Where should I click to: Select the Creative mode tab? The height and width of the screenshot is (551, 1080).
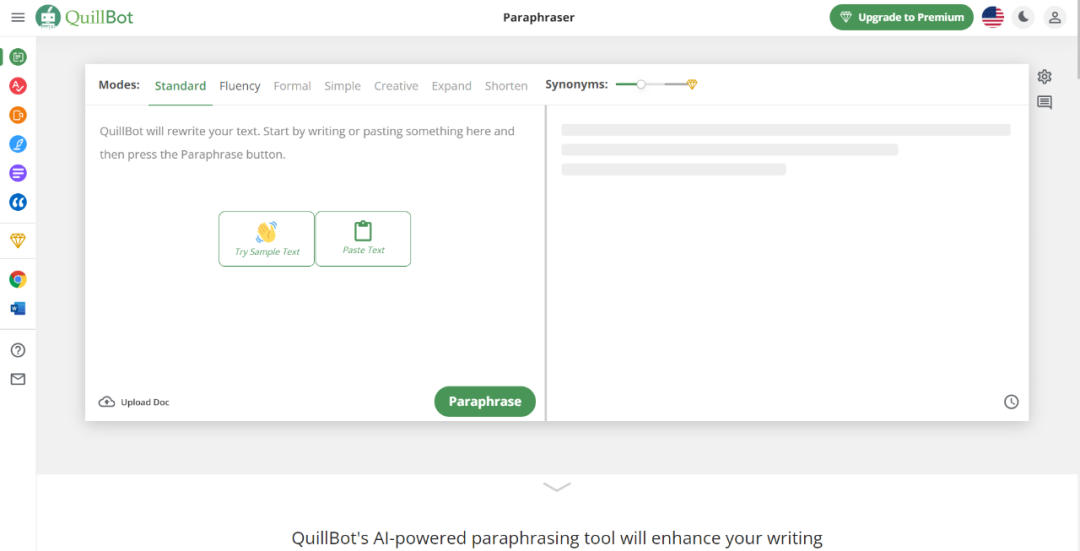click(396, 86)
